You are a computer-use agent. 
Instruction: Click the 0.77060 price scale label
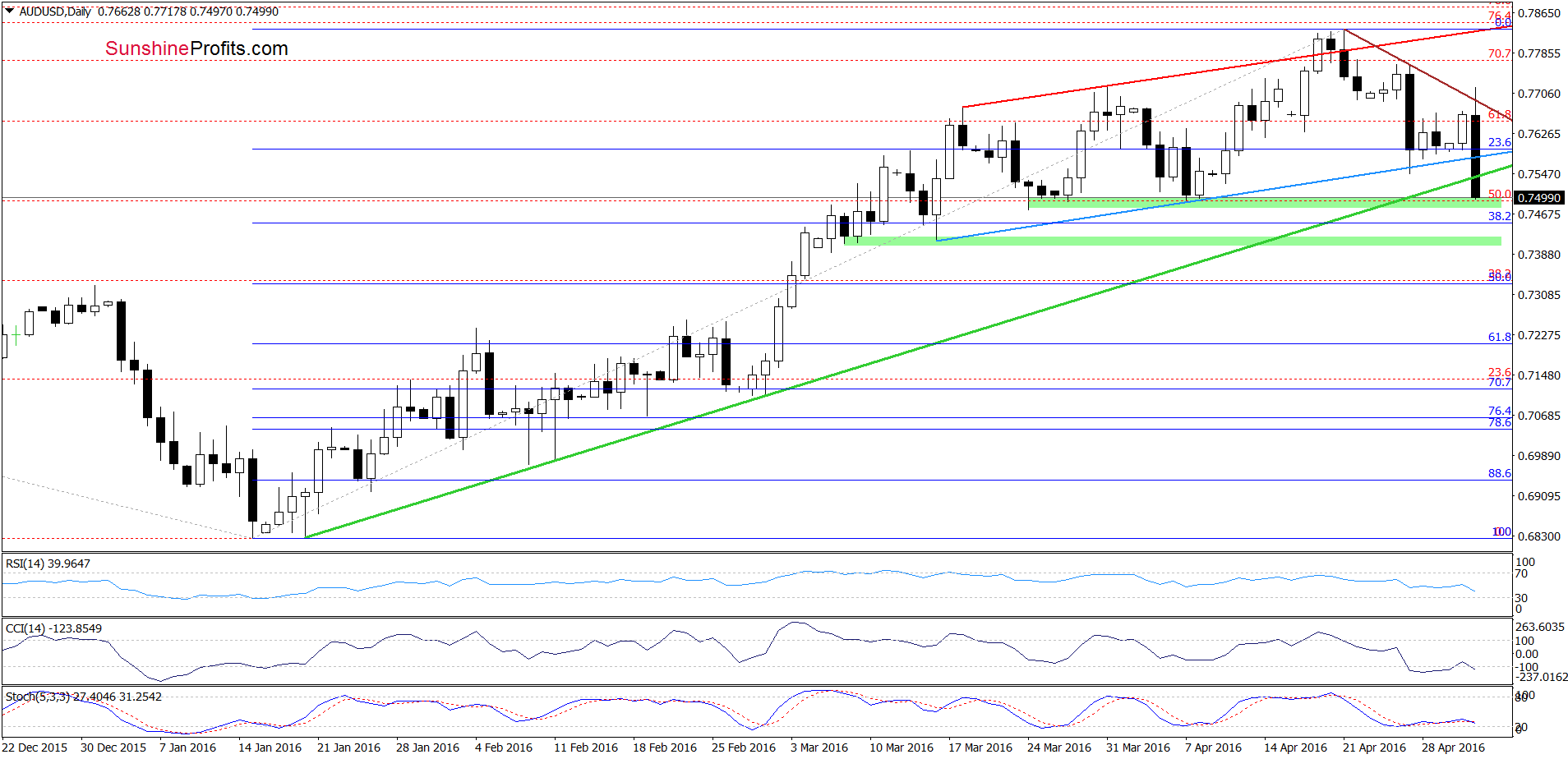1538,94
